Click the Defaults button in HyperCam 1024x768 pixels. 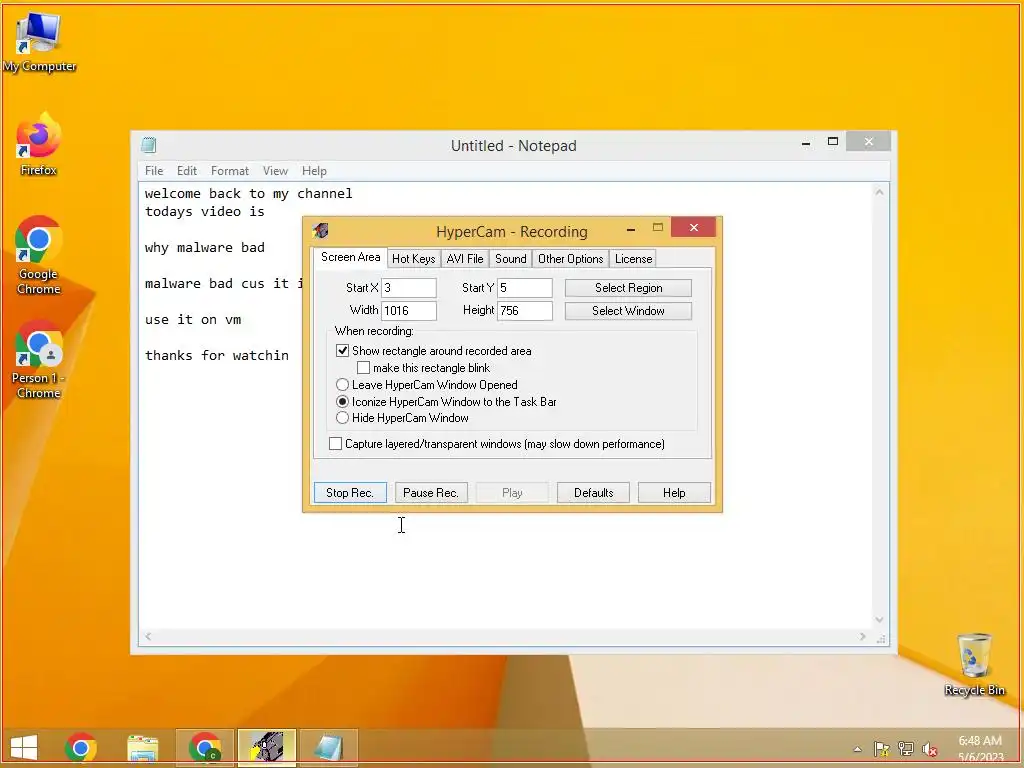pyautogui.click(x=594, y=492)
